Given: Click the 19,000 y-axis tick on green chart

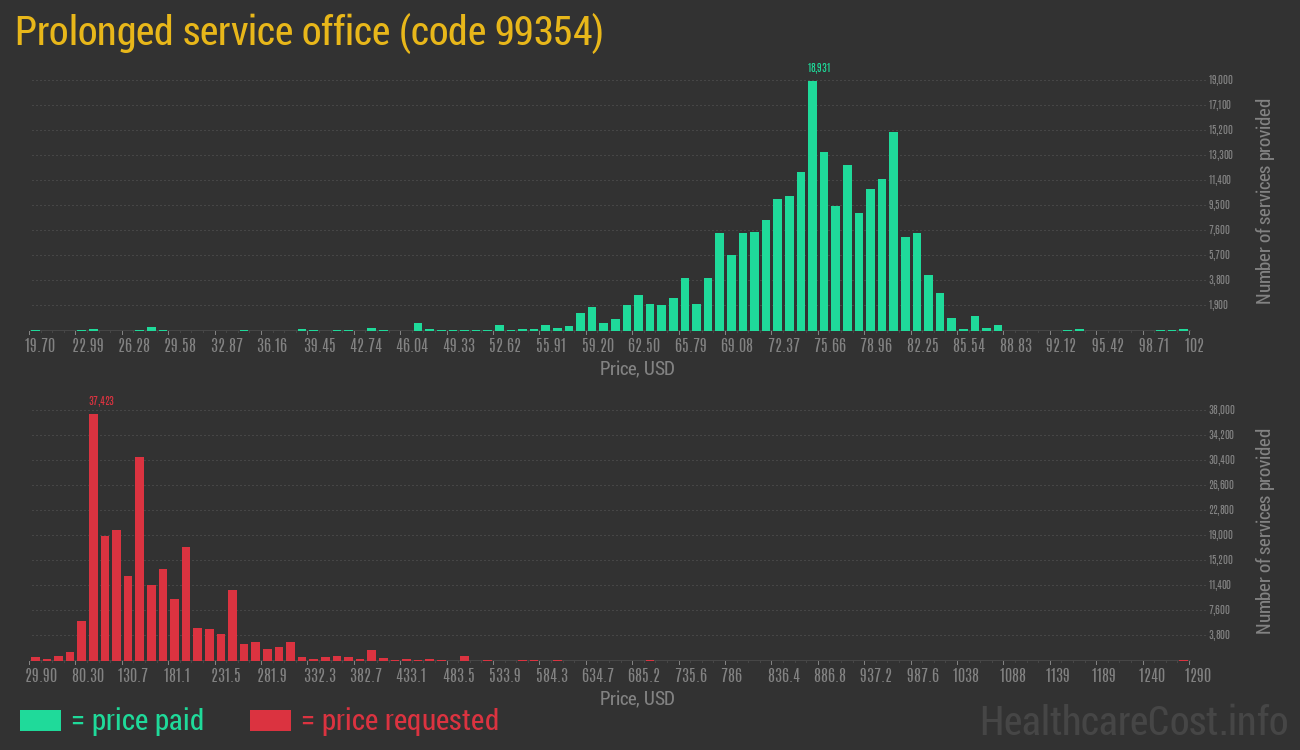Looking at the screenshot, I should (1220, 80).
